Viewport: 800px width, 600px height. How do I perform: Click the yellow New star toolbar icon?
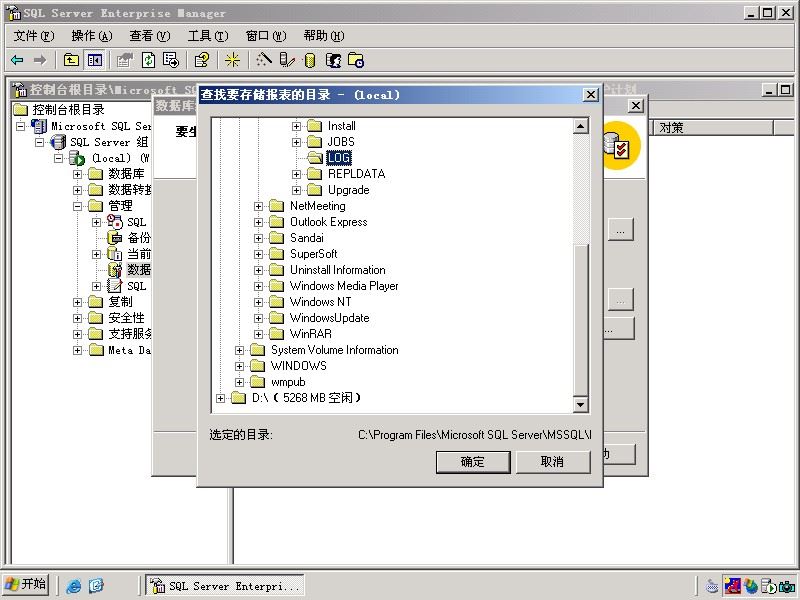coord(233,60)
